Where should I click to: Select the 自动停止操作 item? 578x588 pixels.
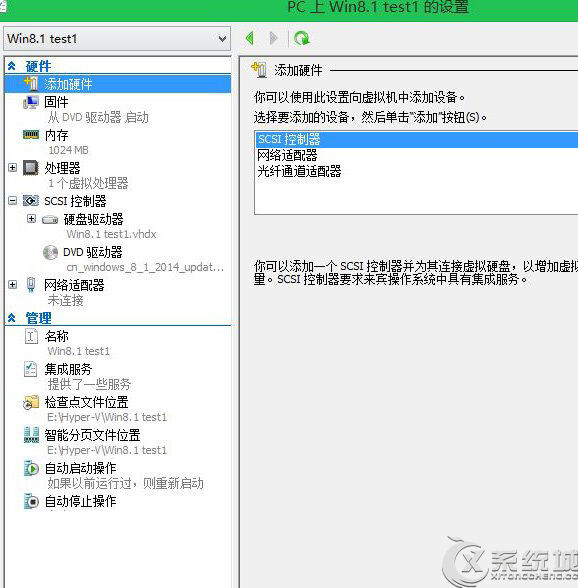(80, 501)
